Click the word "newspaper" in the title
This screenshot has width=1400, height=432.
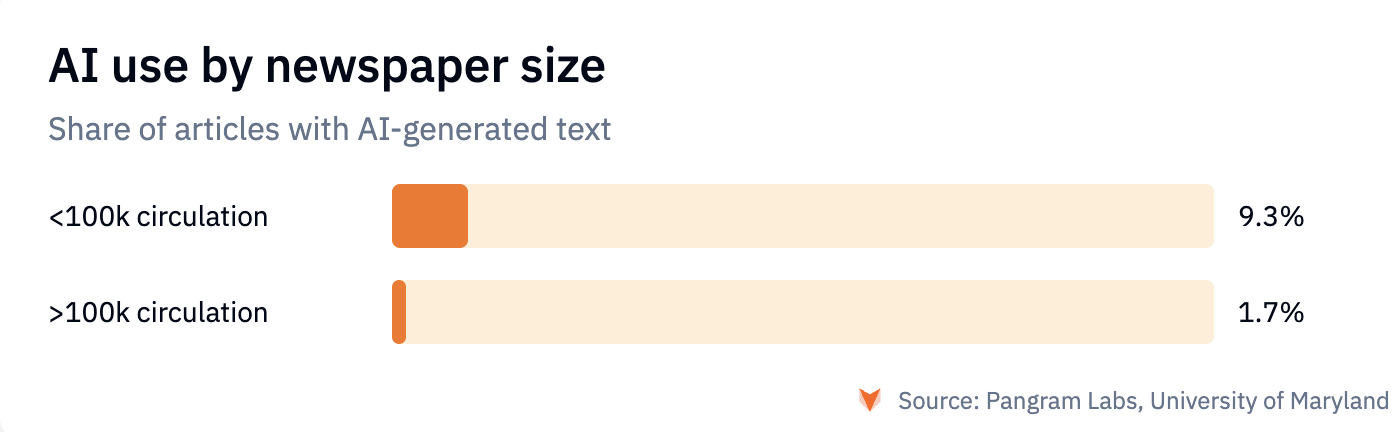[x=370, y=68]
